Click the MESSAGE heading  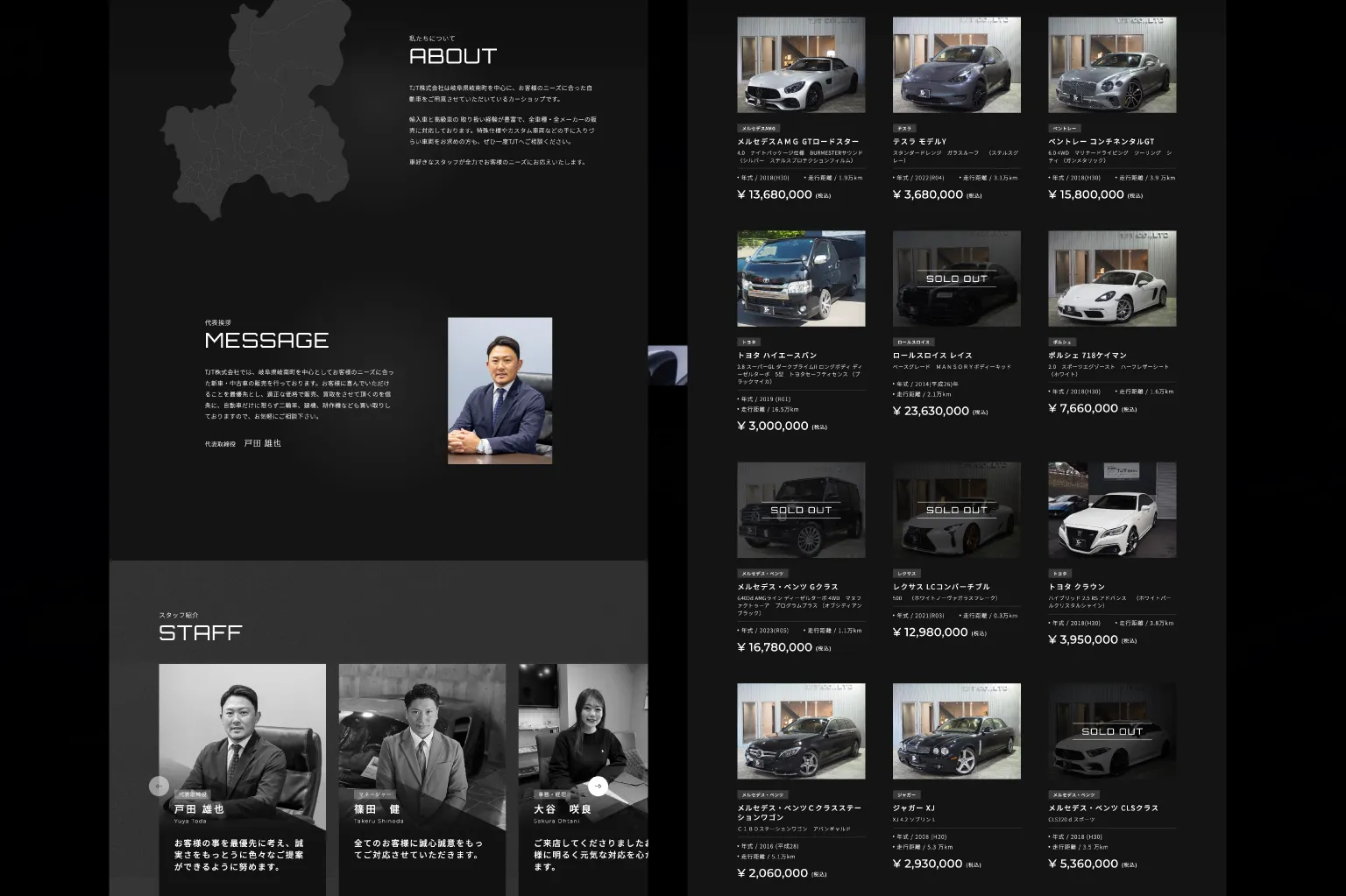click(266, 340)
